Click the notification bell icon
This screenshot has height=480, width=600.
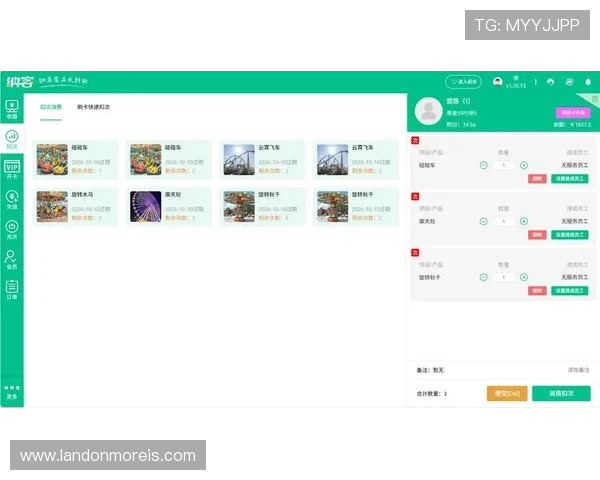pyautogui.click(x=588, y=82)
